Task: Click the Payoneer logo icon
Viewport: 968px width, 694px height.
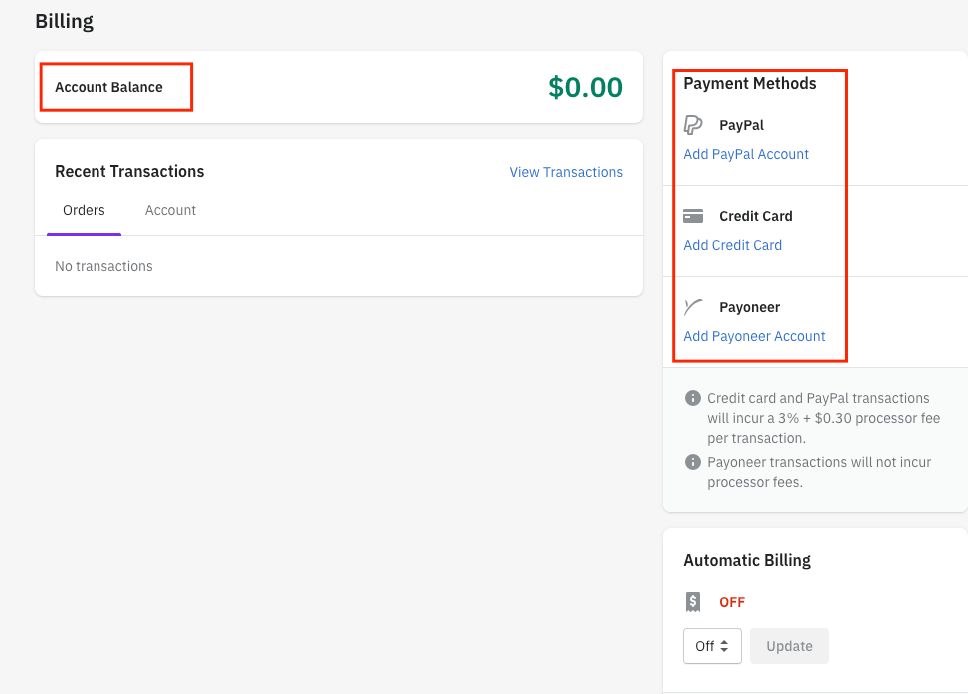Action: click(x=693, y=307)
